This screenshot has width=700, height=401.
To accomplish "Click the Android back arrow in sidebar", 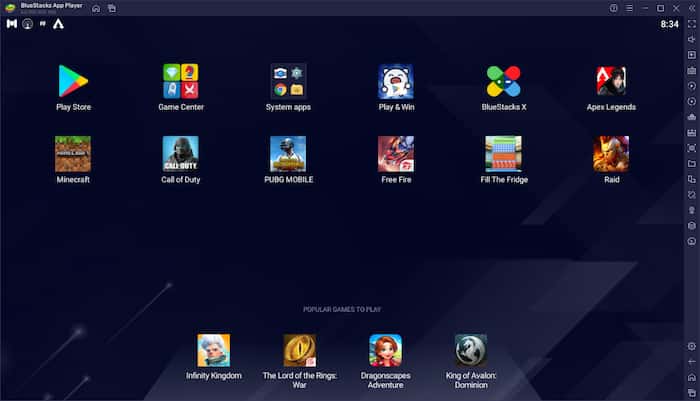I will pos(692,362).
